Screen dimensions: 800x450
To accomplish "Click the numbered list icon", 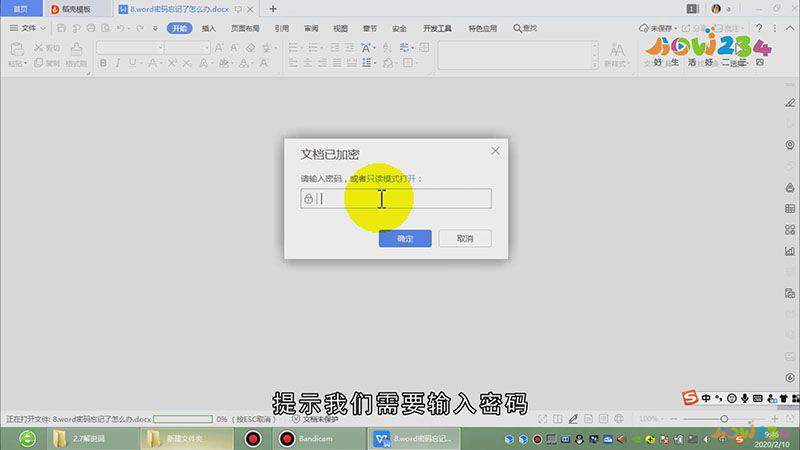I will (x=313, y=47).
